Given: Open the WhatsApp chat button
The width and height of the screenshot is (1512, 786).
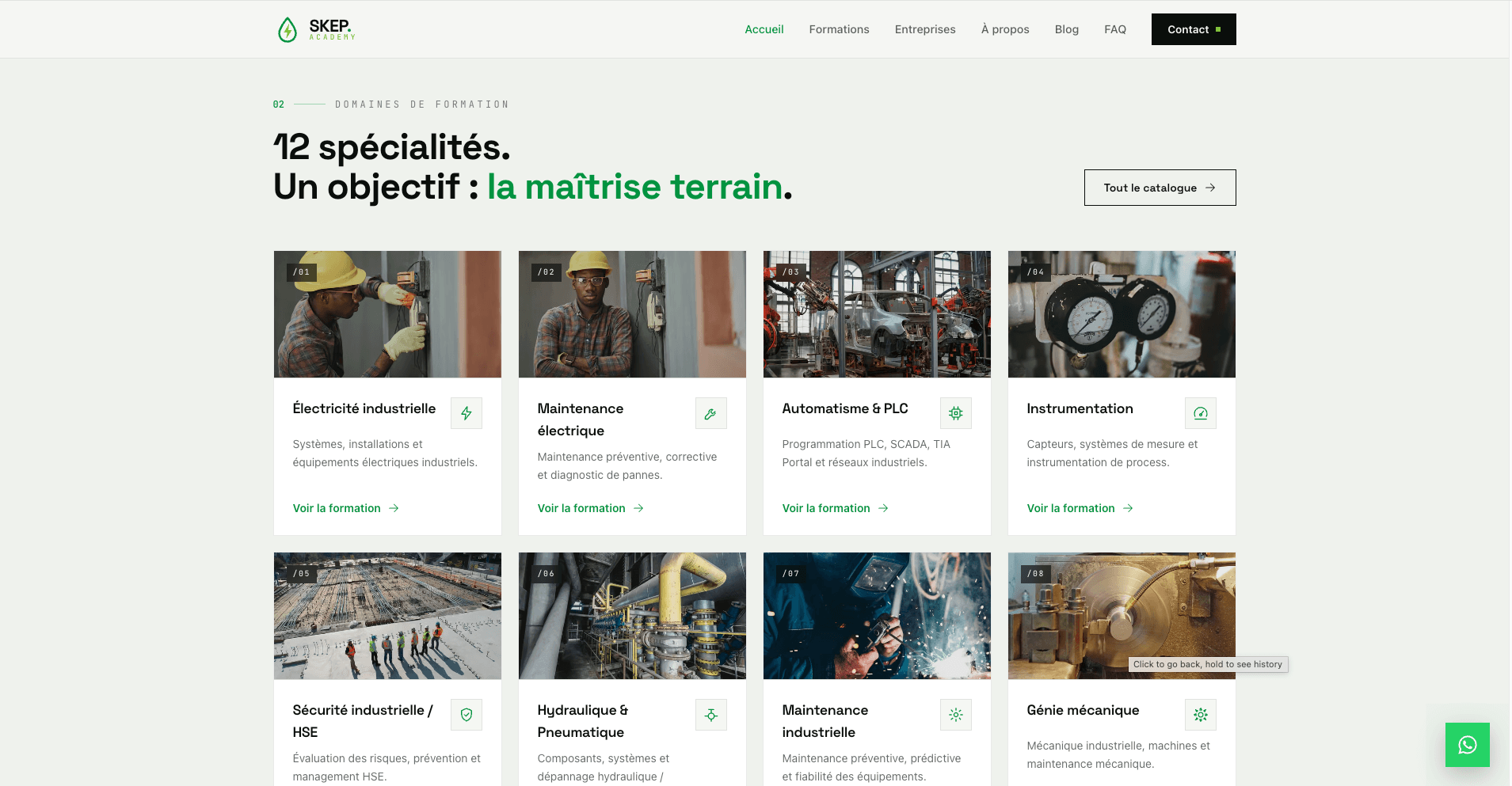Looking at the screenshot, I should click(1468, 745).
